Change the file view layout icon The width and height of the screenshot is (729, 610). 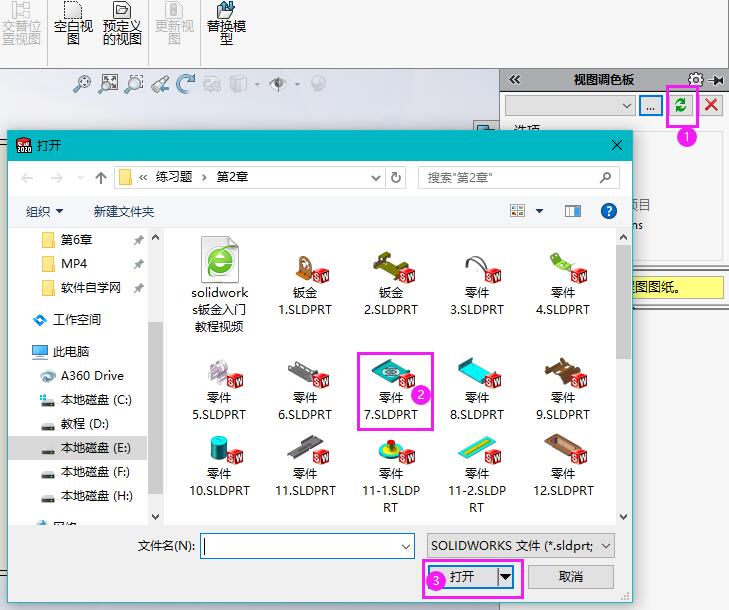(517, 211)
